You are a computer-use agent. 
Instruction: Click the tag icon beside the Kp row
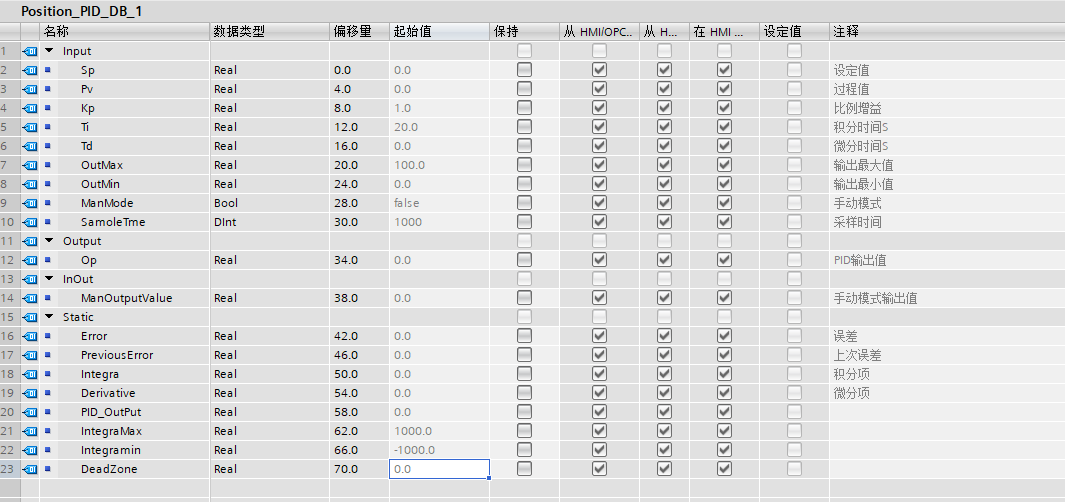point(29,108)
